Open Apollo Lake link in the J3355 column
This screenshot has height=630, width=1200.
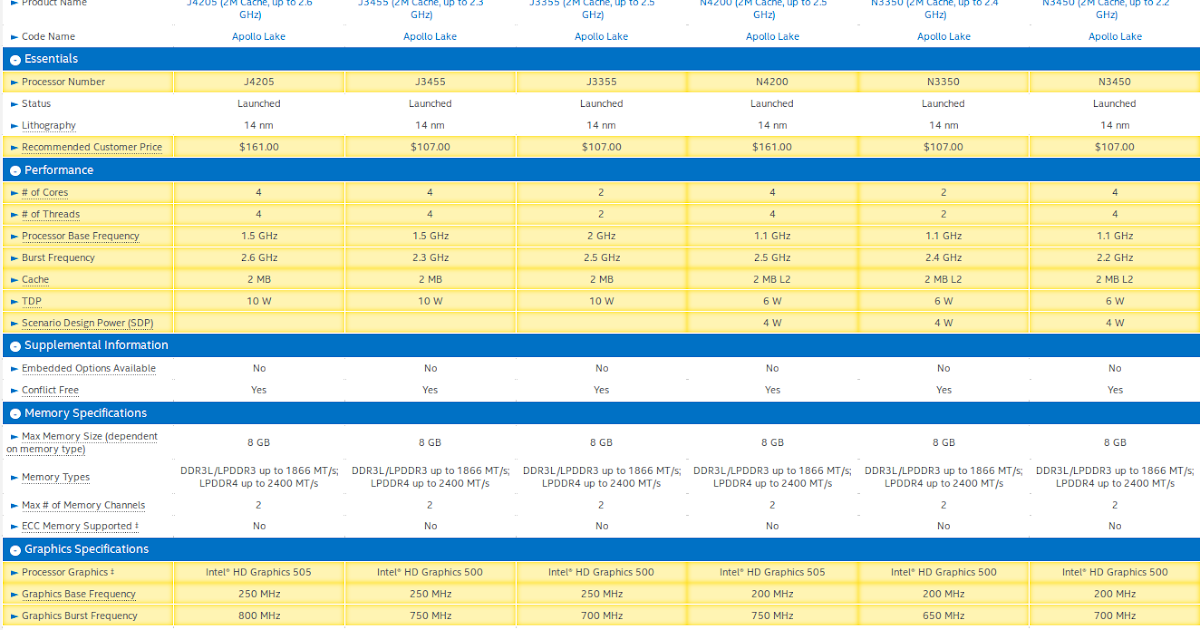[x=601, y=37]
